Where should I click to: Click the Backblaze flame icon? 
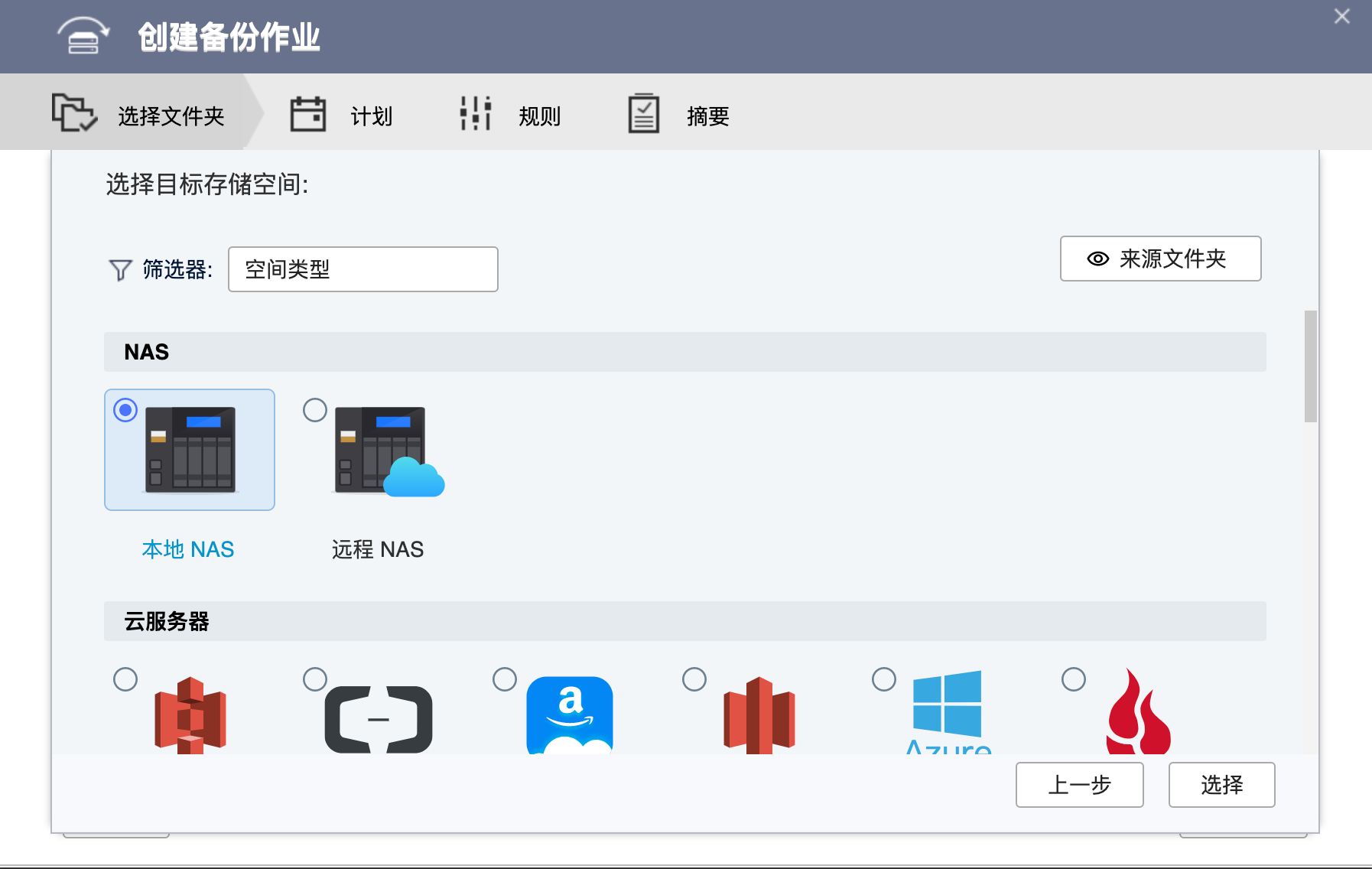1139,711
